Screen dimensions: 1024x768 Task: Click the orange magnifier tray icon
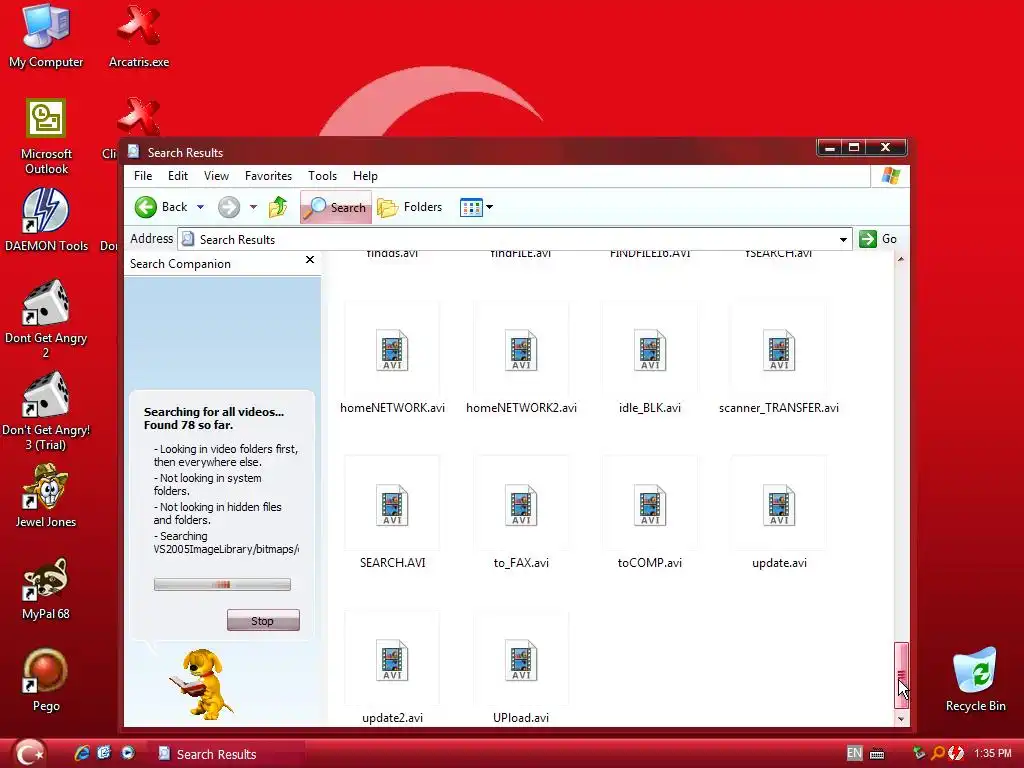tap(938, 753)
